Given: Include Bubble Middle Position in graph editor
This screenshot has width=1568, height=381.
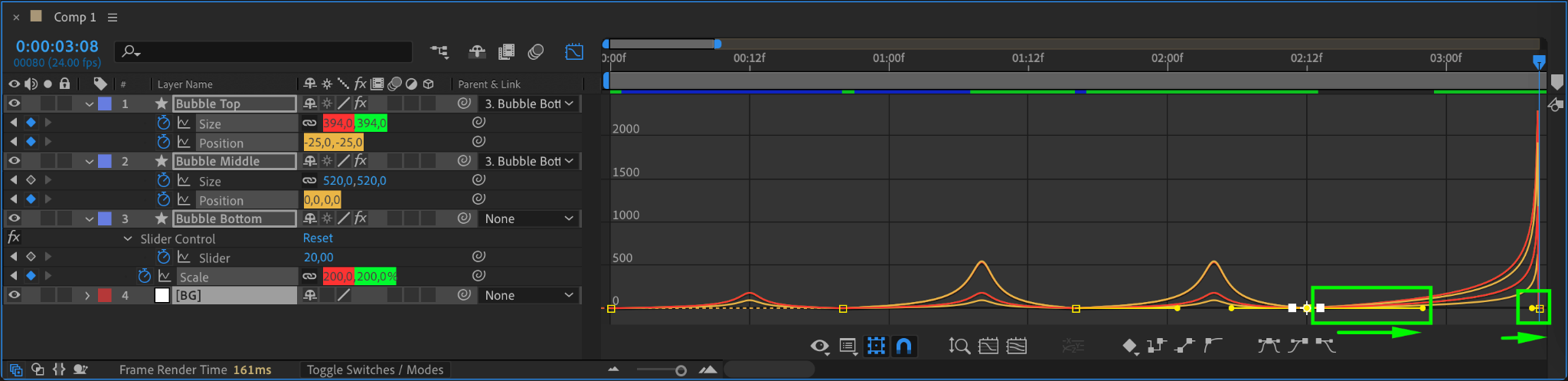Looking at the screenshot, I should [x=184, y=199].
